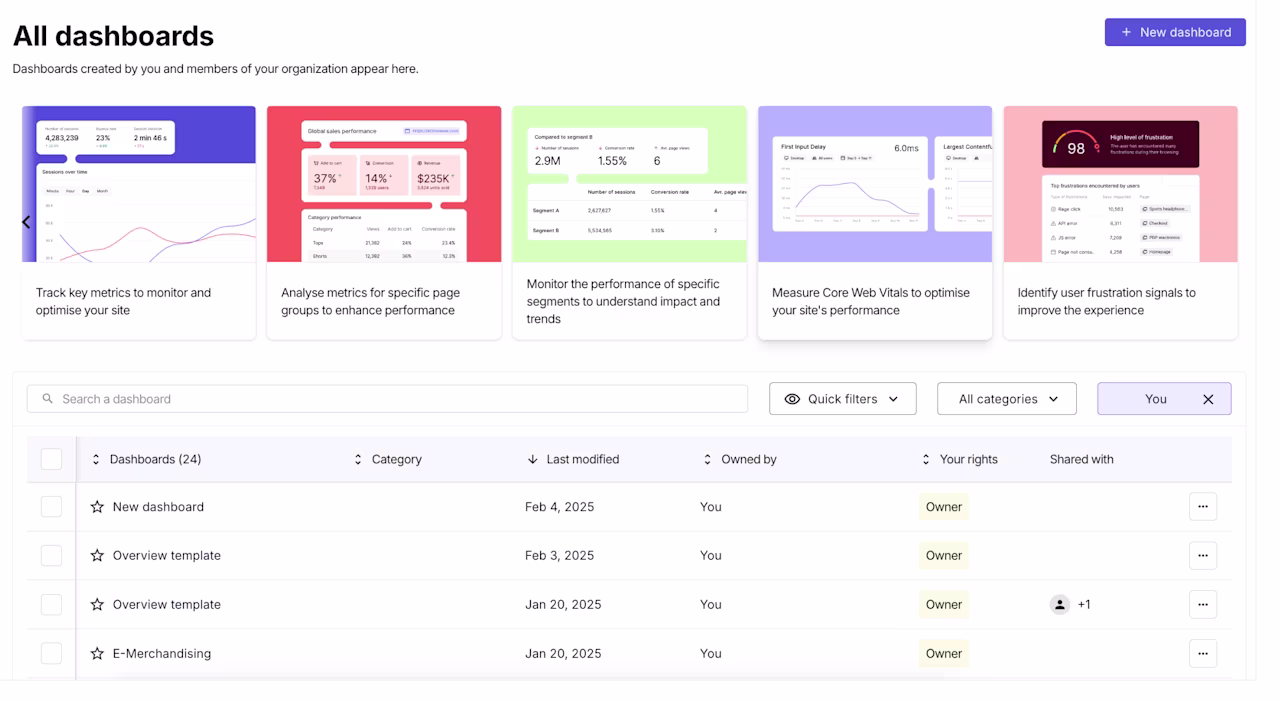The image size is (1280, 702).
Task: Open more options for Feb 3 Overview template
Action: (x=1202, y=556)
